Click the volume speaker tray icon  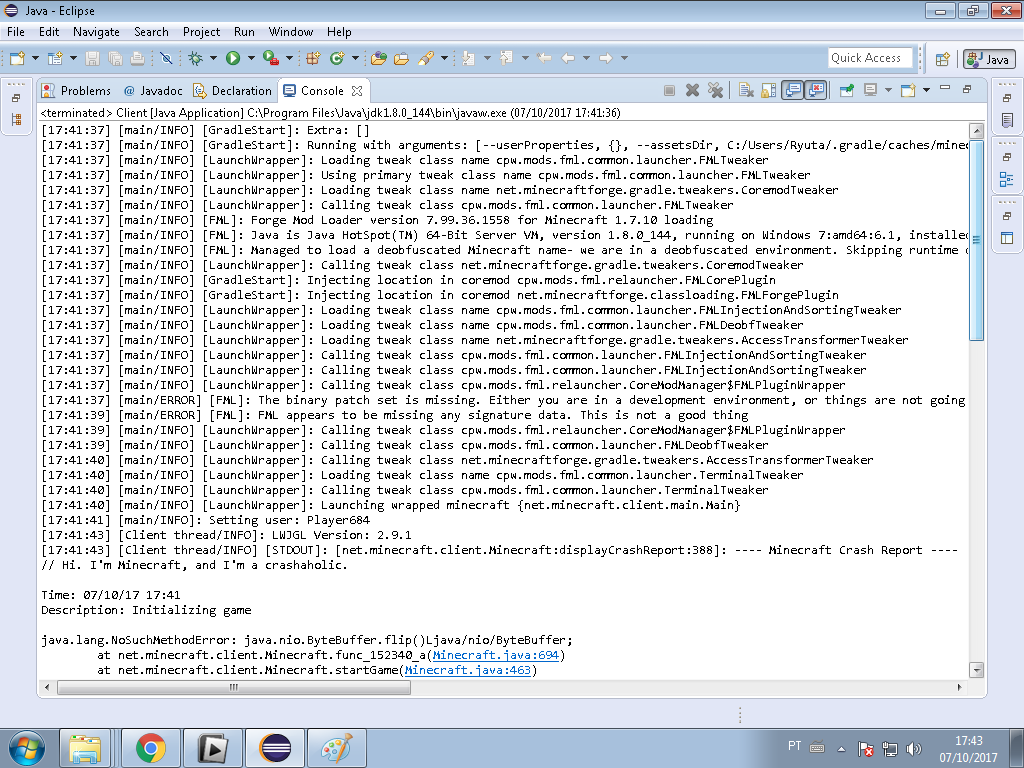point(914,748)
